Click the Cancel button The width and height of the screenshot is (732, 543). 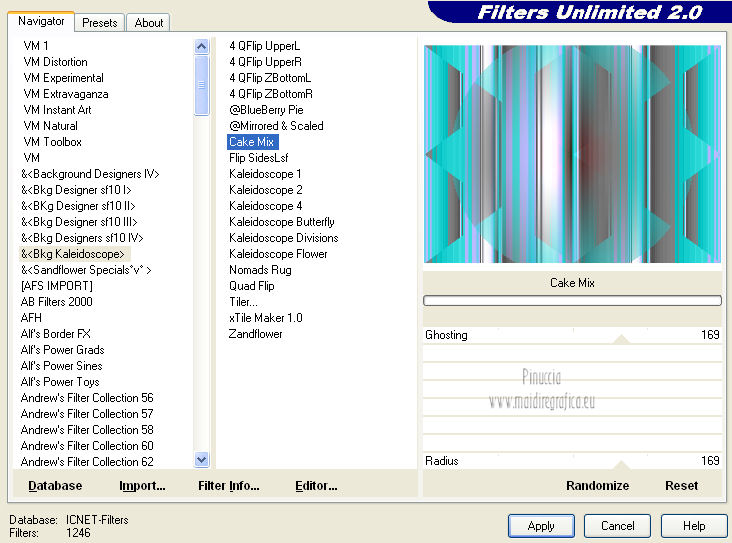tap(617, 526)
